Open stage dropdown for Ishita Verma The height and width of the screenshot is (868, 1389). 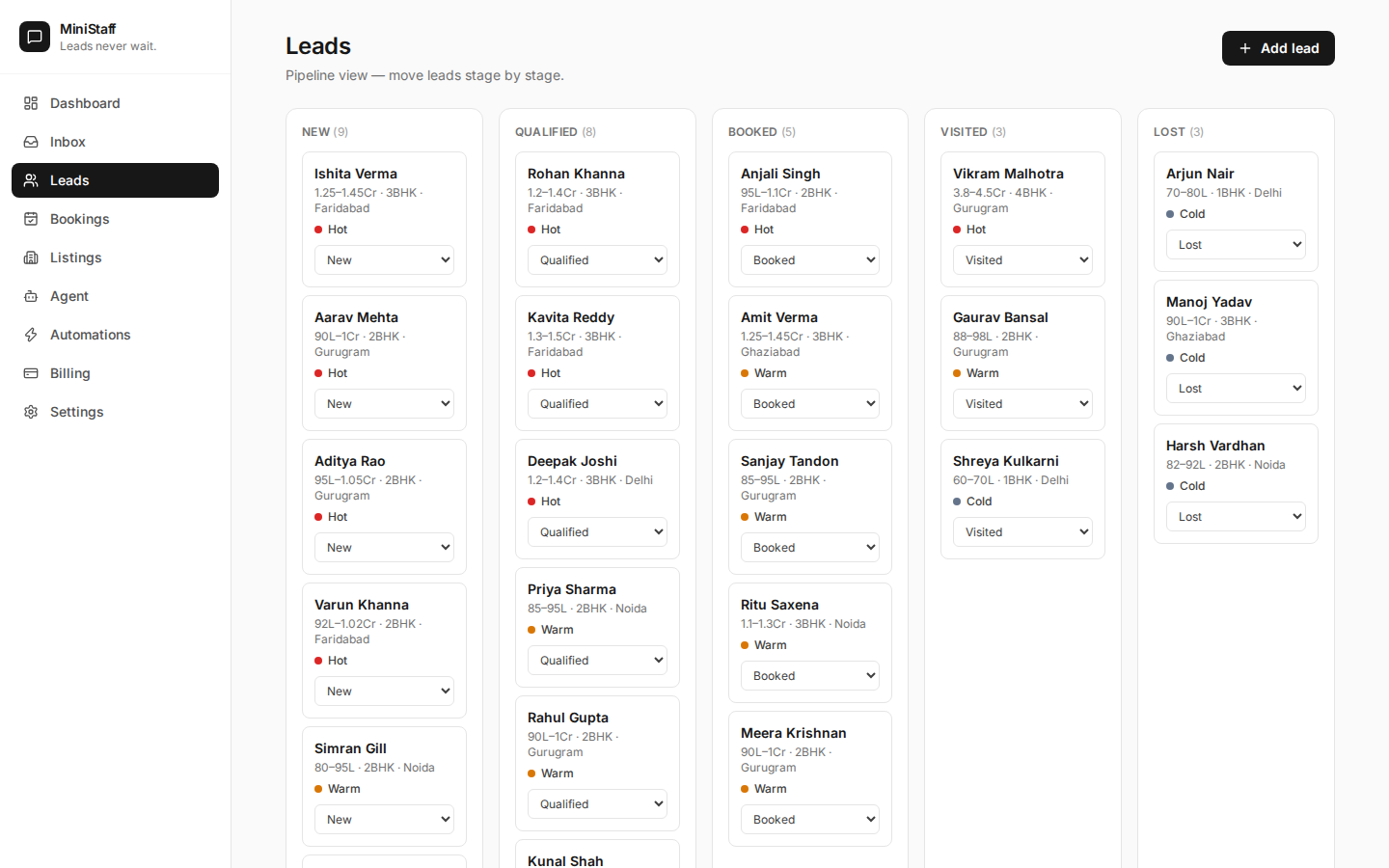pyautogui.click(x=384, y=260)
